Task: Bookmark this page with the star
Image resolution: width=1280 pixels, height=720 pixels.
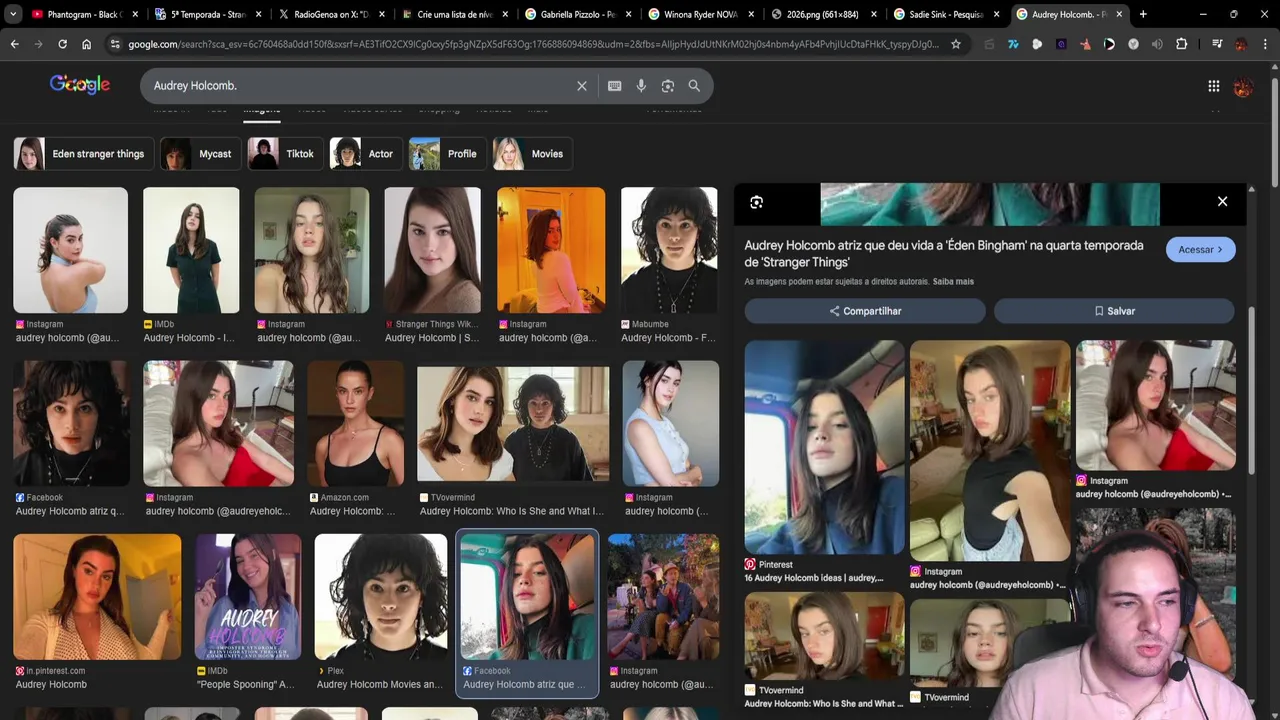Action: (956, 44)
